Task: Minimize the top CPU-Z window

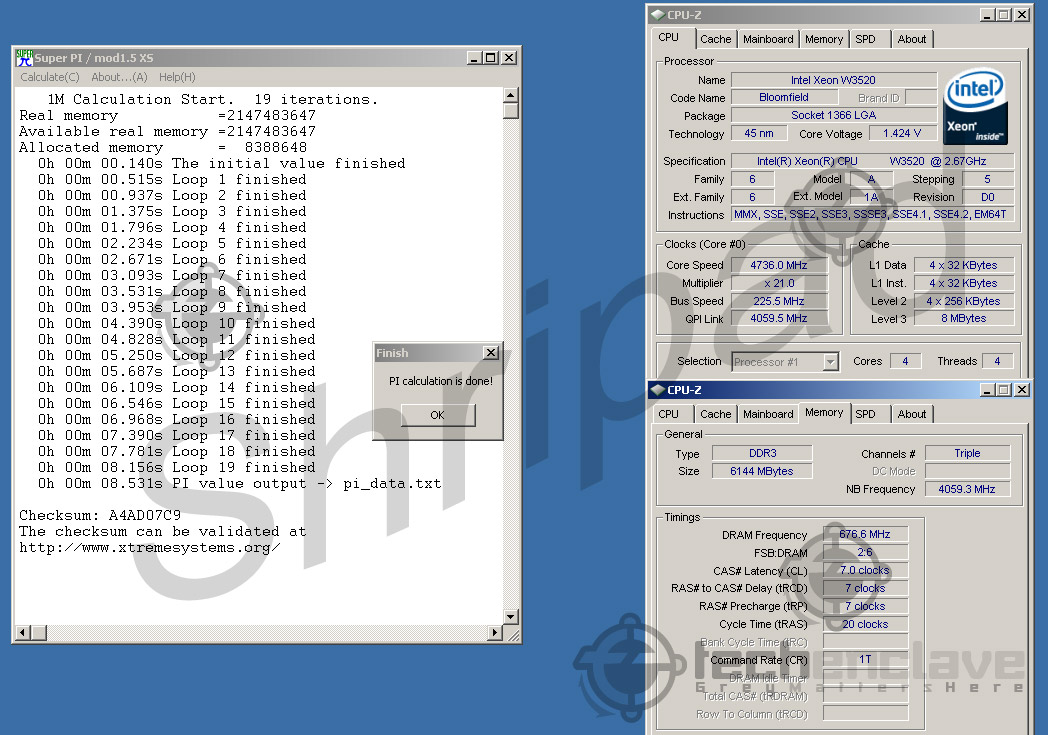Action: (987, 15)
